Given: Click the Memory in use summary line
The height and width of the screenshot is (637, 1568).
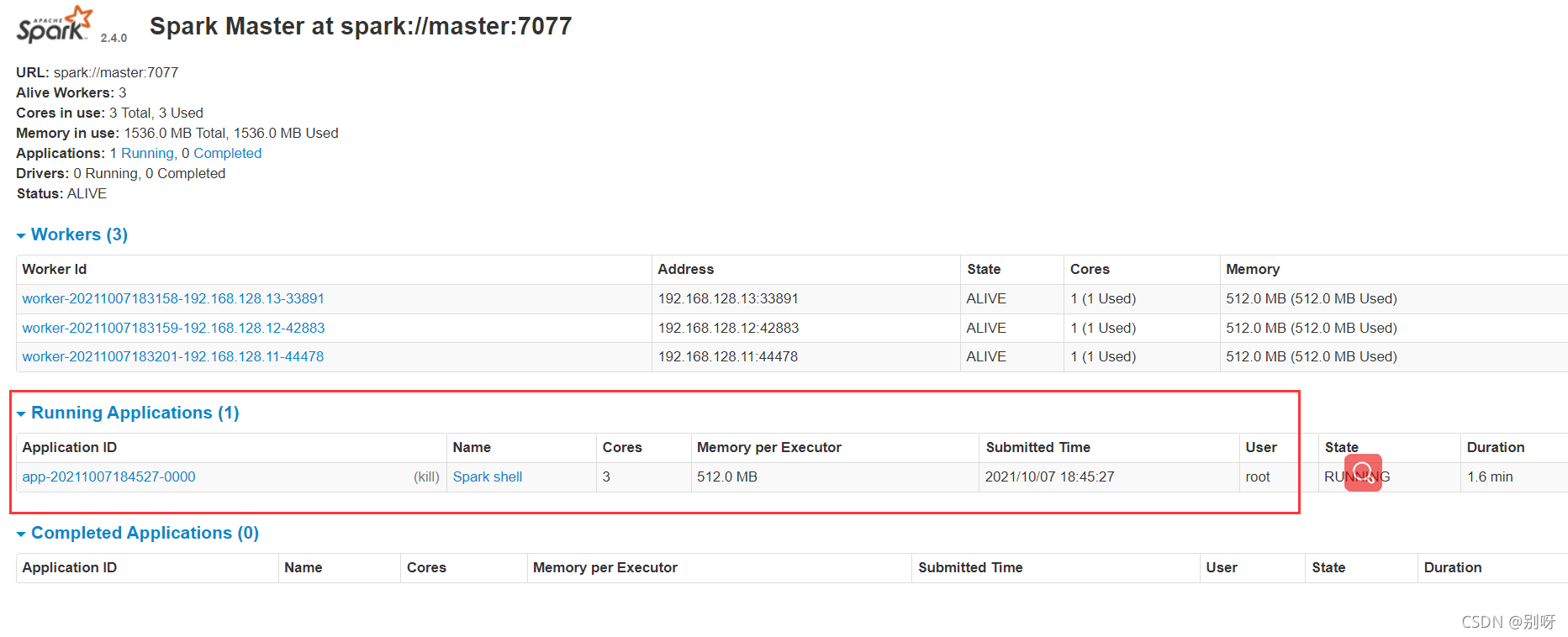Looking at the screenshot, I should coord(177,133).
